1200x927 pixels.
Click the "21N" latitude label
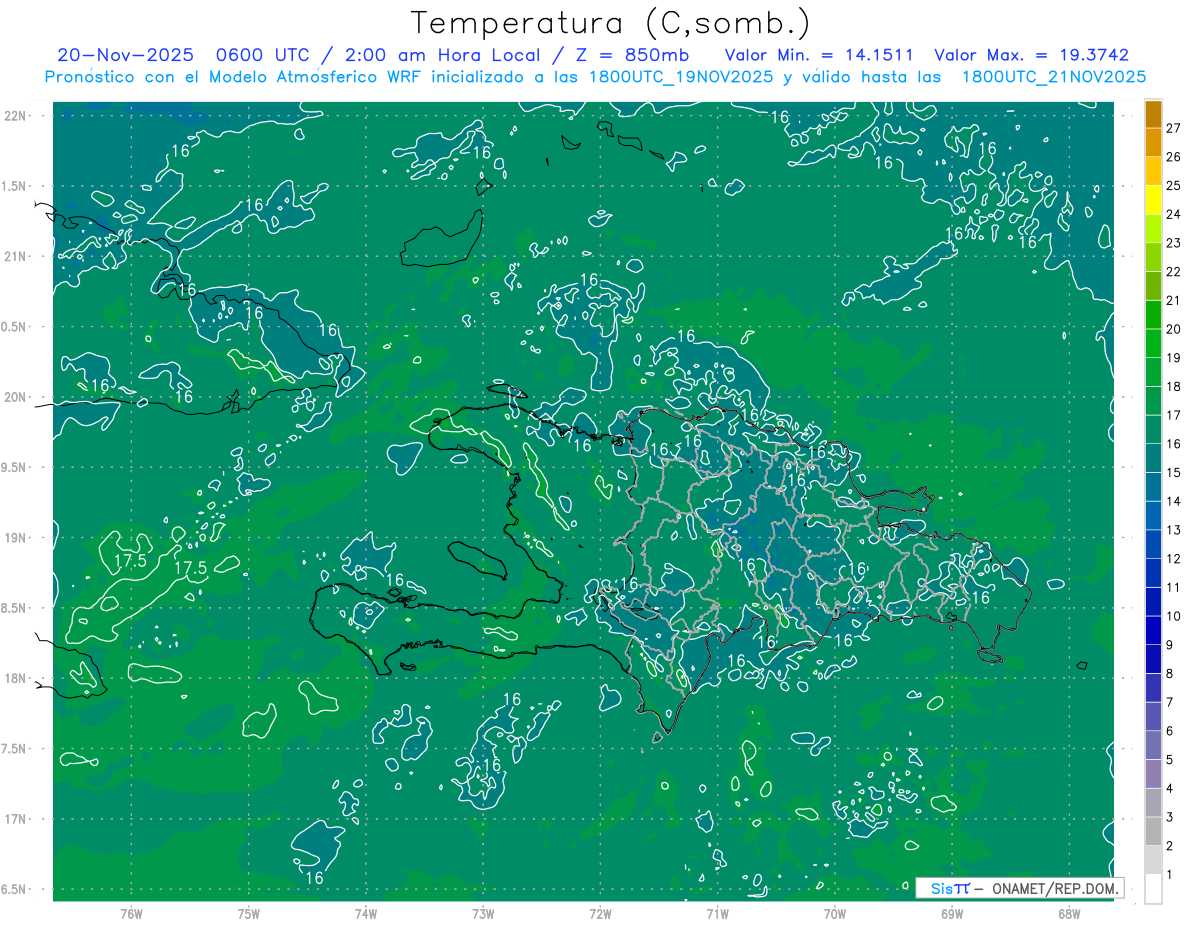[16, 256]
